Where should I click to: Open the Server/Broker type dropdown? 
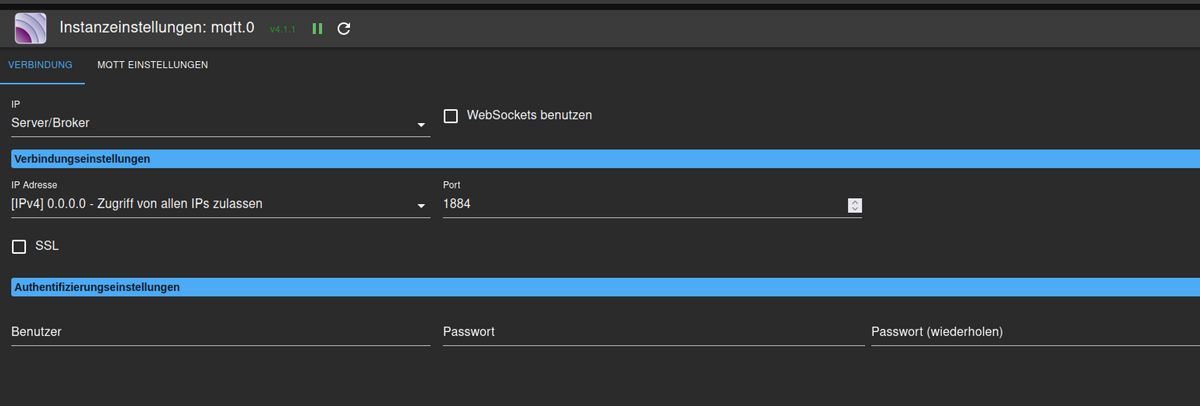[220, 123]
